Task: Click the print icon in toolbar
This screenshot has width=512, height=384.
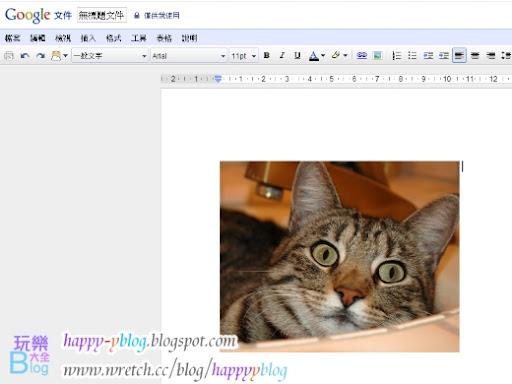Action: (9, 56)
